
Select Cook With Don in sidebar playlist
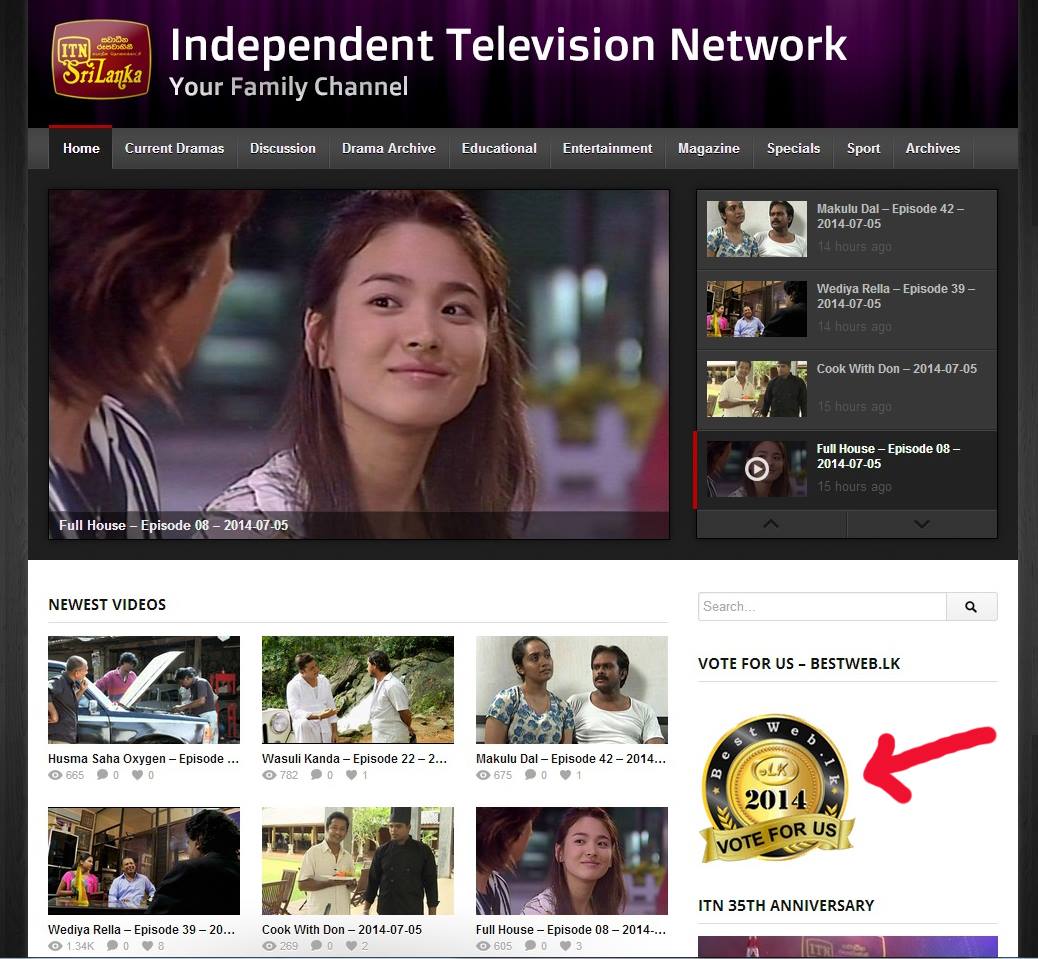[x=847, y=390]
